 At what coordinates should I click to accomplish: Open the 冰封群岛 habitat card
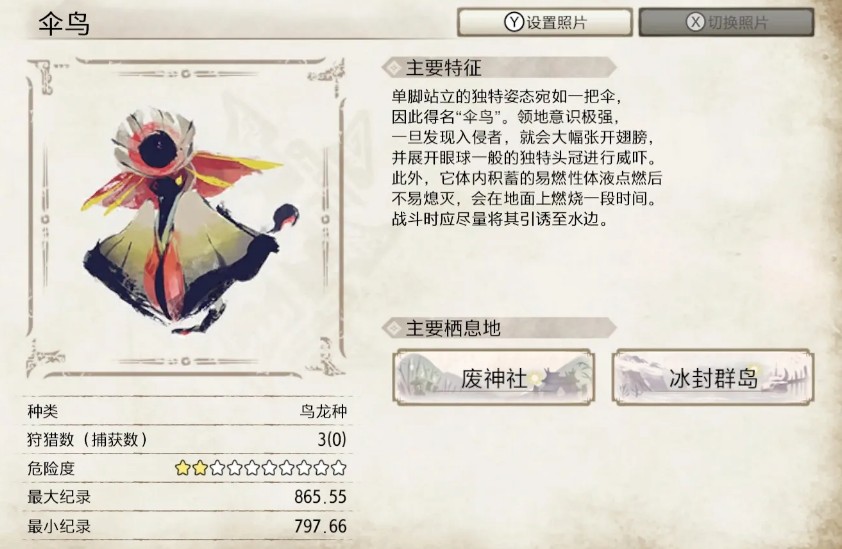click(x=713, y=377)
